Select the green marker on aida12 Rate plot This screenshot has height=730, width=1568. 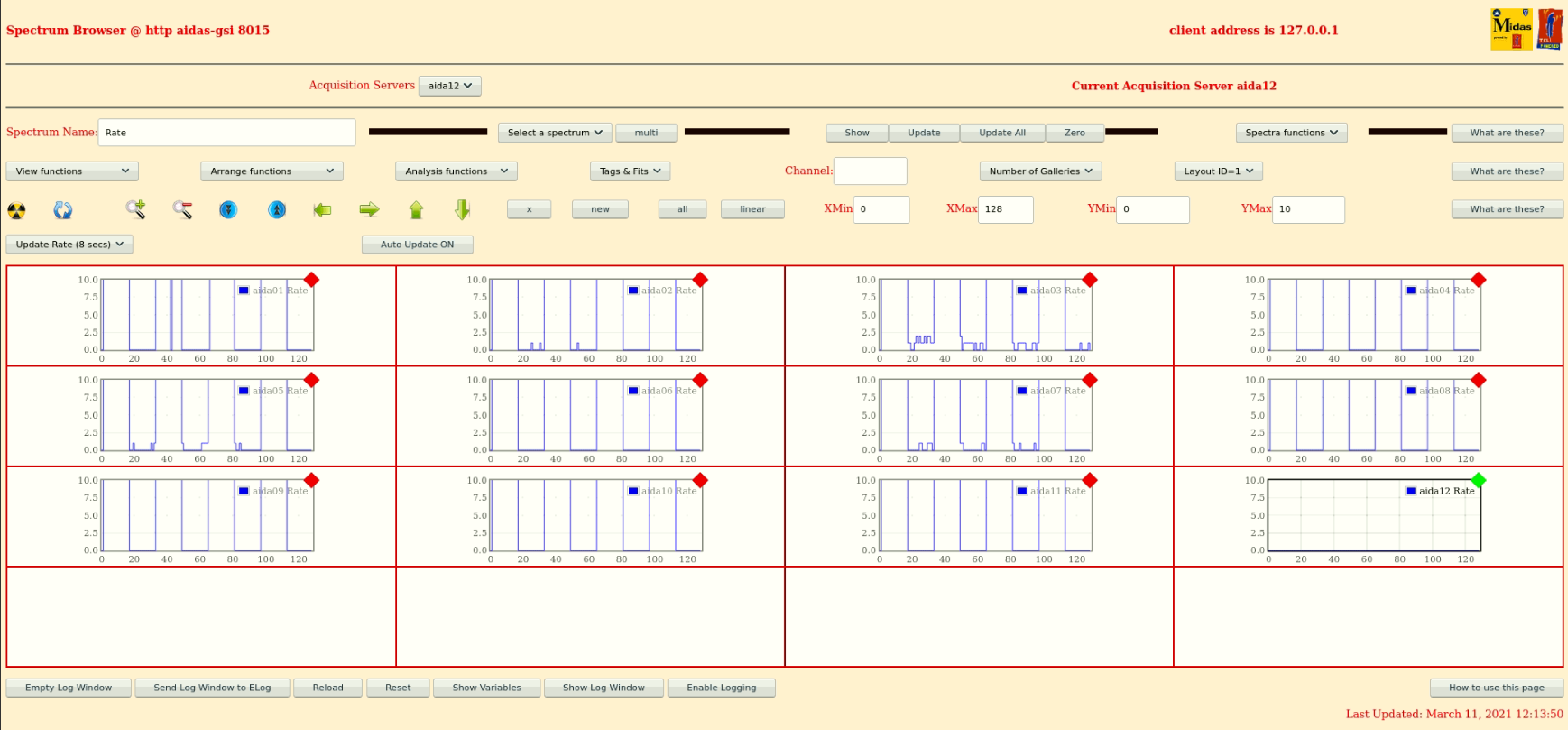point(1478,480)
